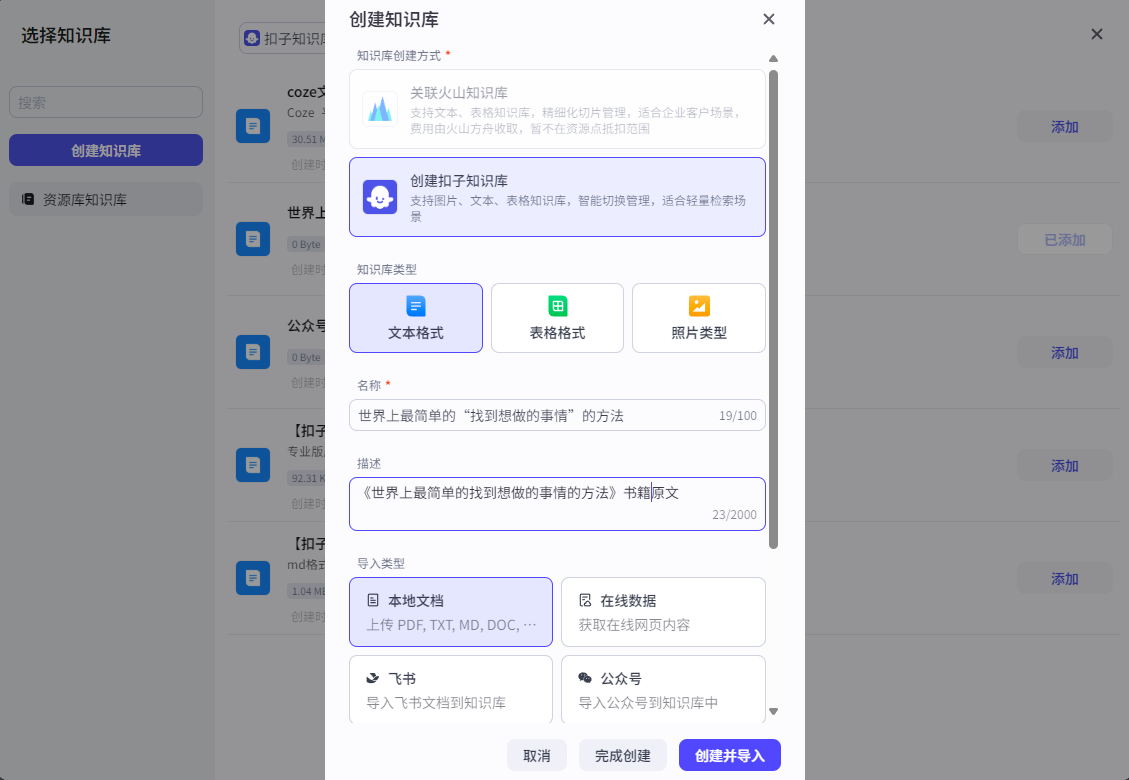Select the 关联火山知识库 volcano icon
The image size is (1129, 780).
[x=380, y=109]
